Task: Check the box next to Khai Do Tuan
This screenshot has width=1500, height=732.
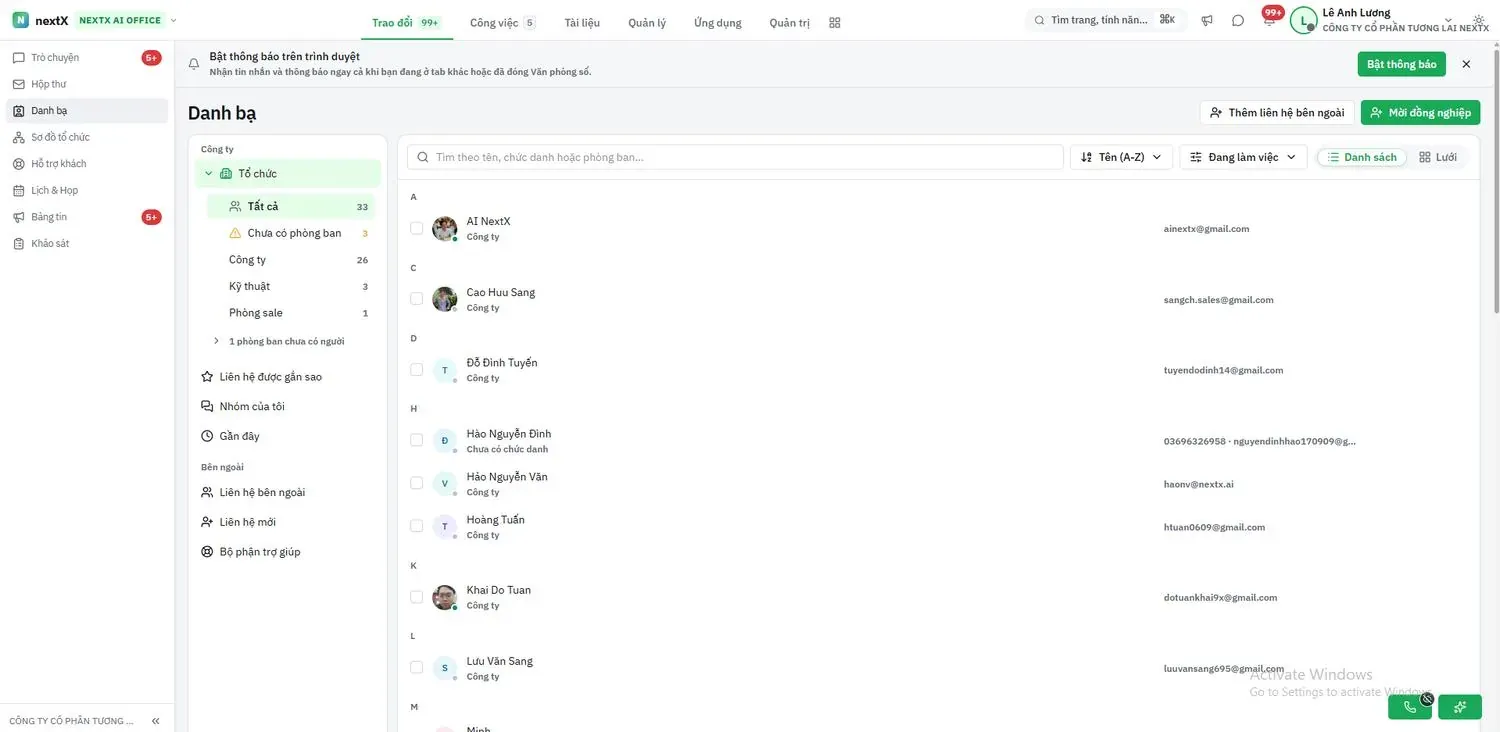Action: pos(417,597)
